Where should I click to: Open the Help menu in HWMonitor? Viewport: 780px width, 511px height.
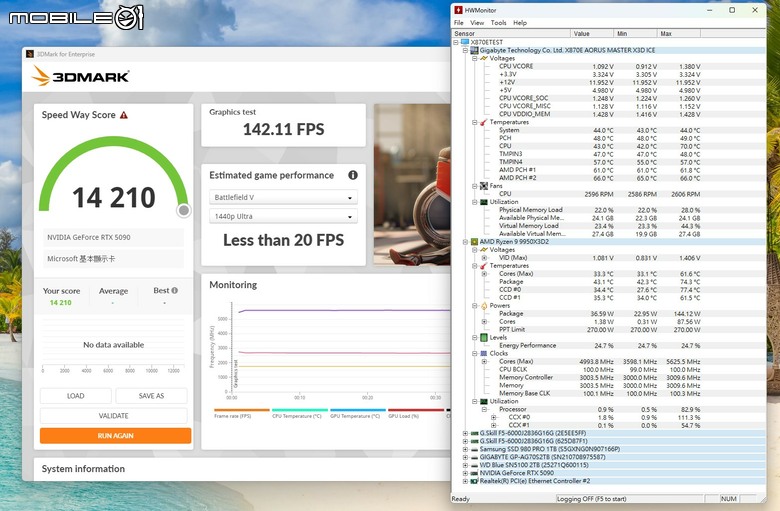(520, 23)
